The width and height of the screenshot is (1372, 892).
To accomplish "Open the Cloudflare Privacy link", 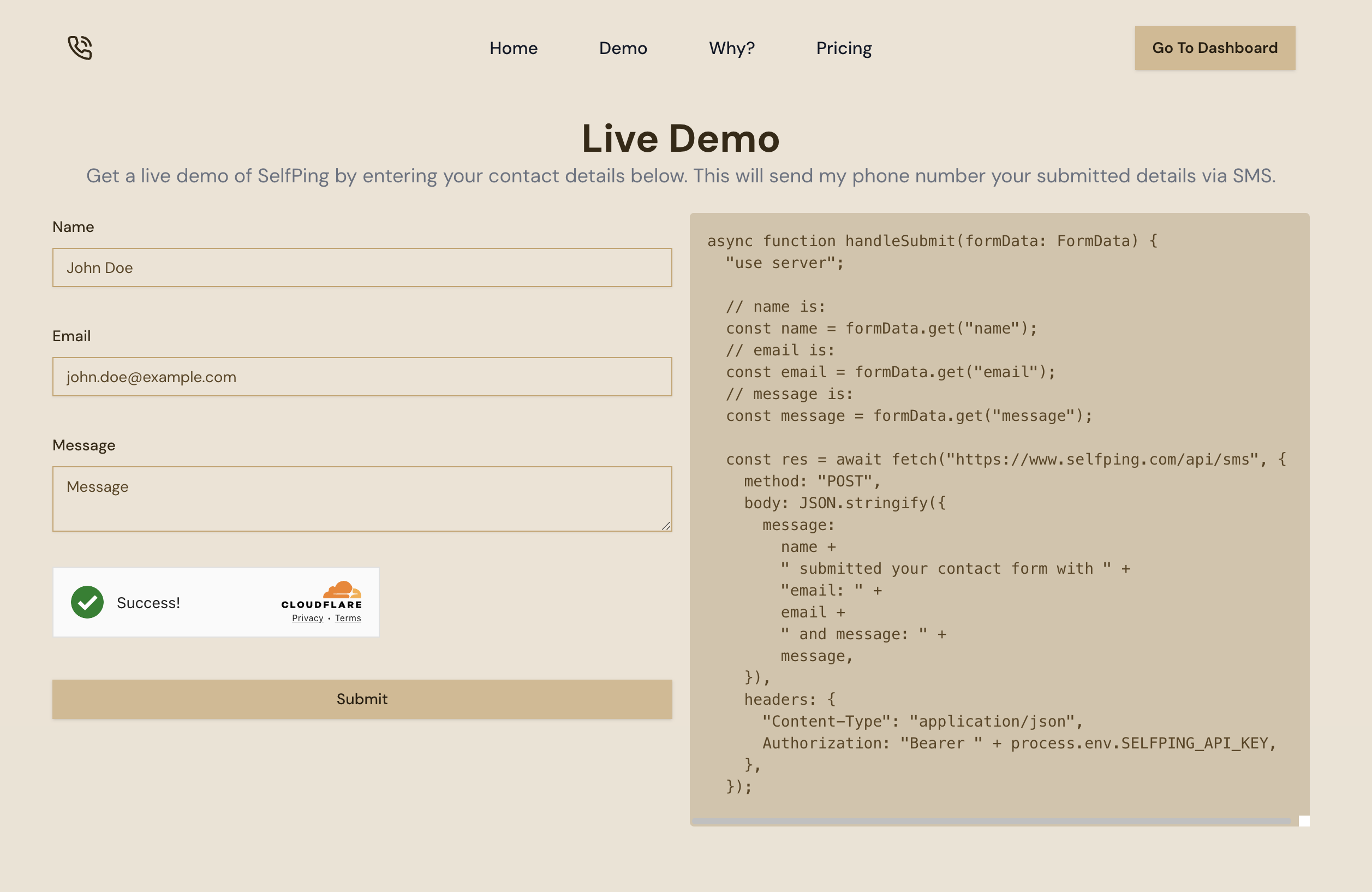I will click(307, 618).
